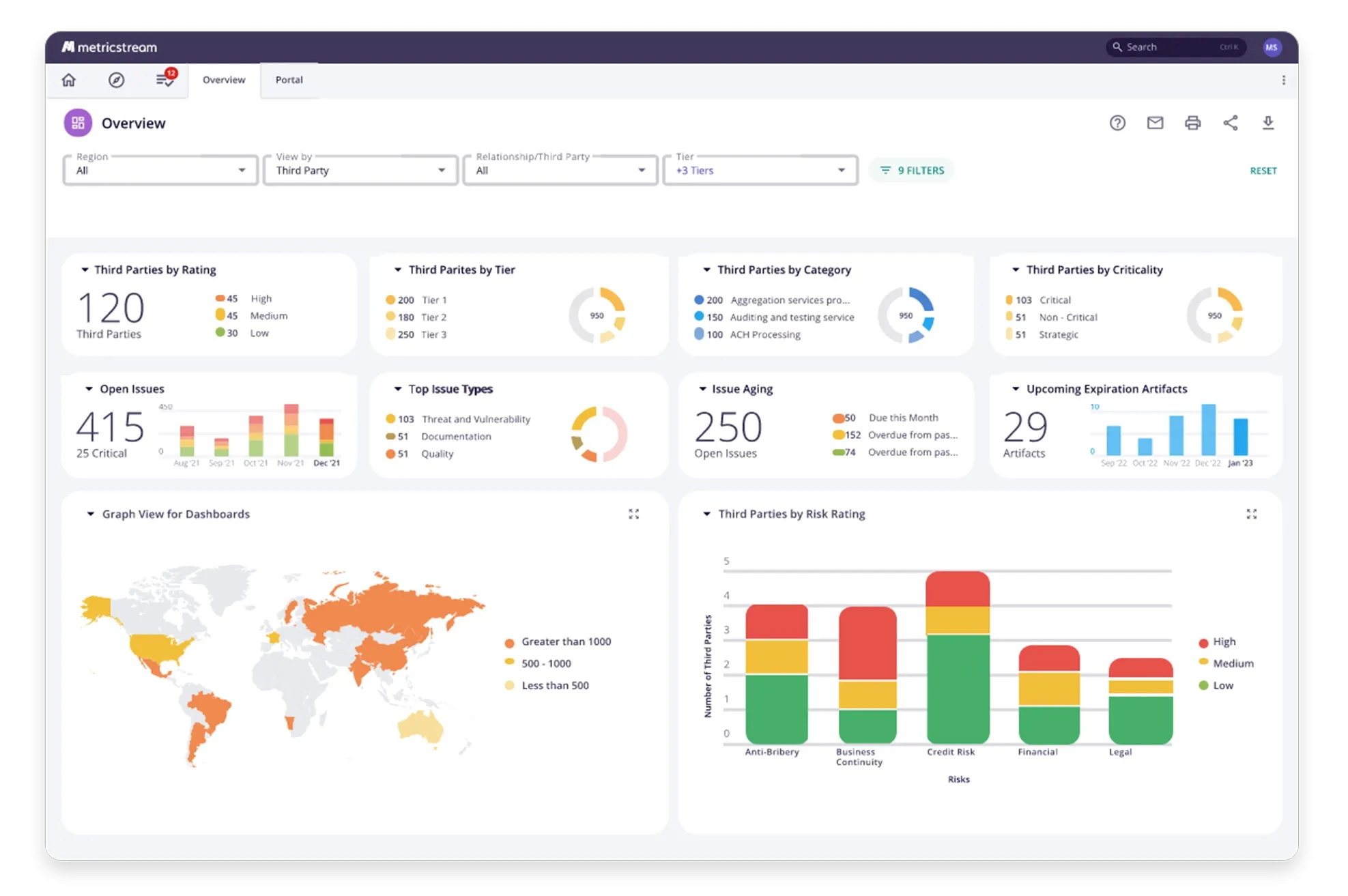Open the compass explore icon
Image resolution: width=1348 pixels, height=896 pixels.
117,80
